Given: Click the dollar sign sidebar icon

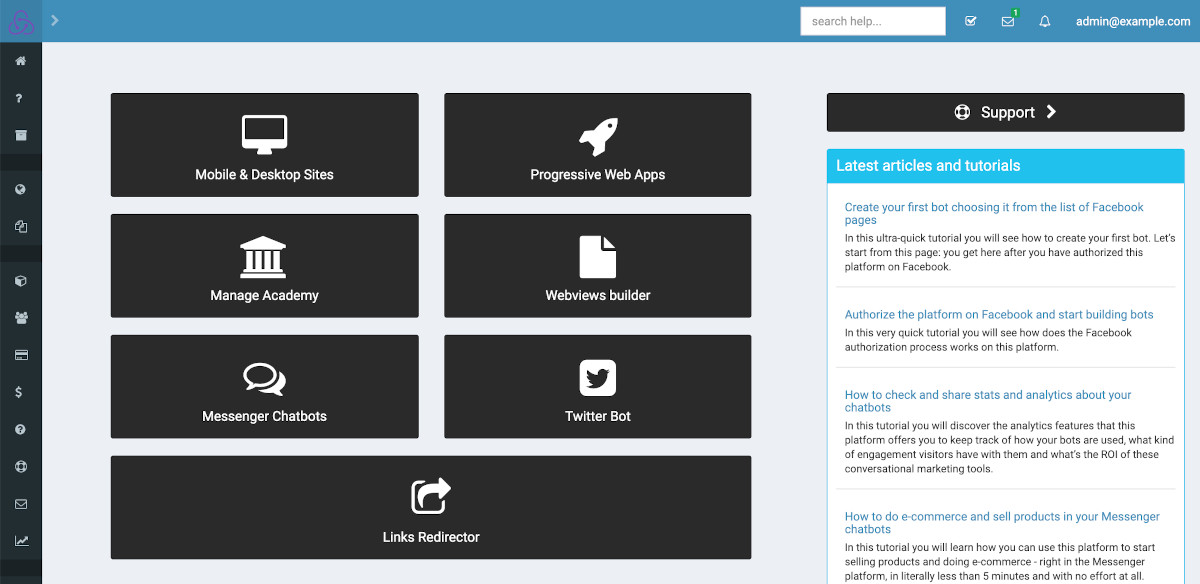Looking at the screenshot, I should (x=20, y=392).
